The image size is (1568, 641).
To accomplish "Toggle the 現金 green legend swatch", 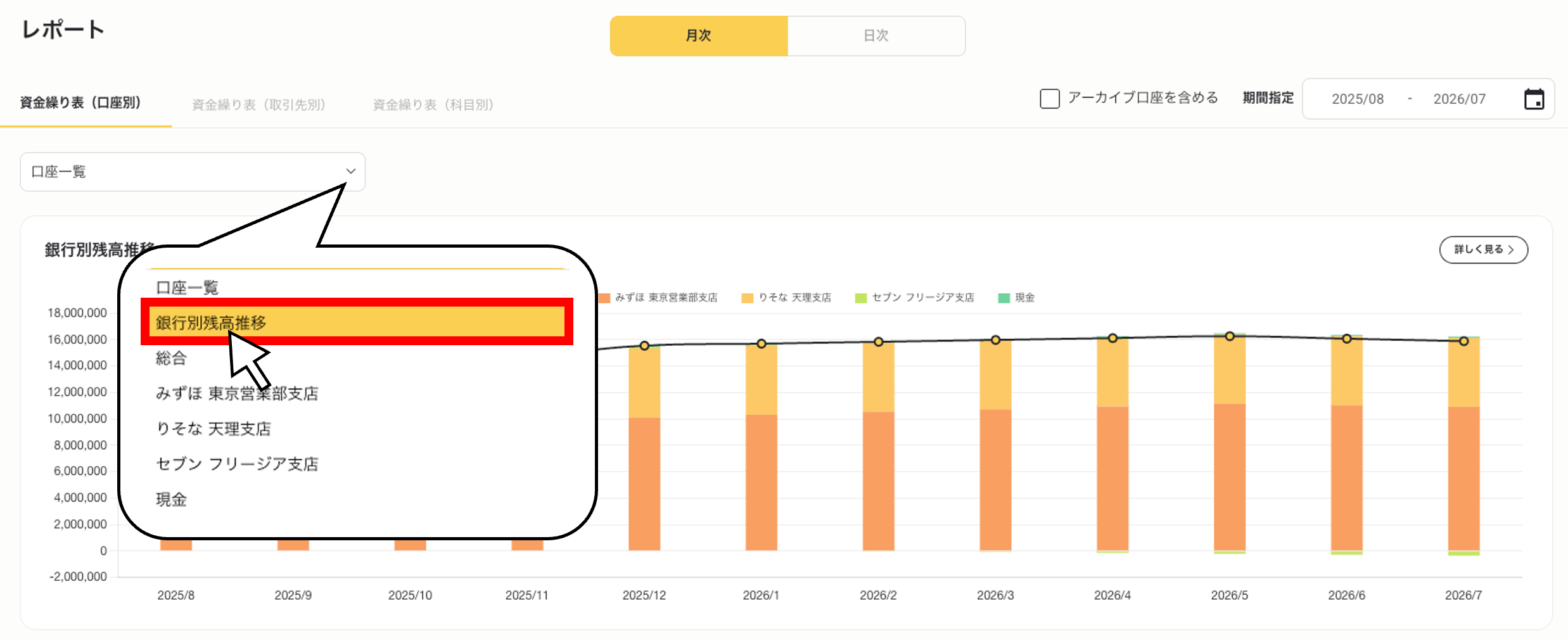I will (x=1004, y=298).
